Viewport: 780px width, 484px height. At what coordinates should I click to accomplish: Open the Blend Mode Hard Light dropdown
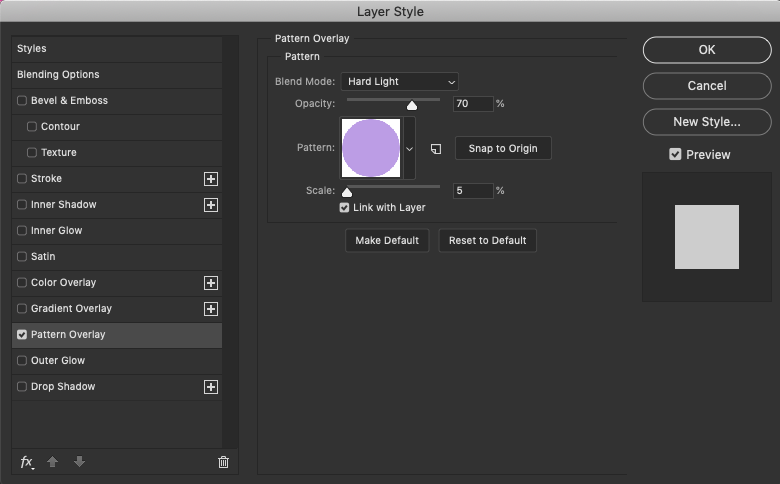(399, 82)
